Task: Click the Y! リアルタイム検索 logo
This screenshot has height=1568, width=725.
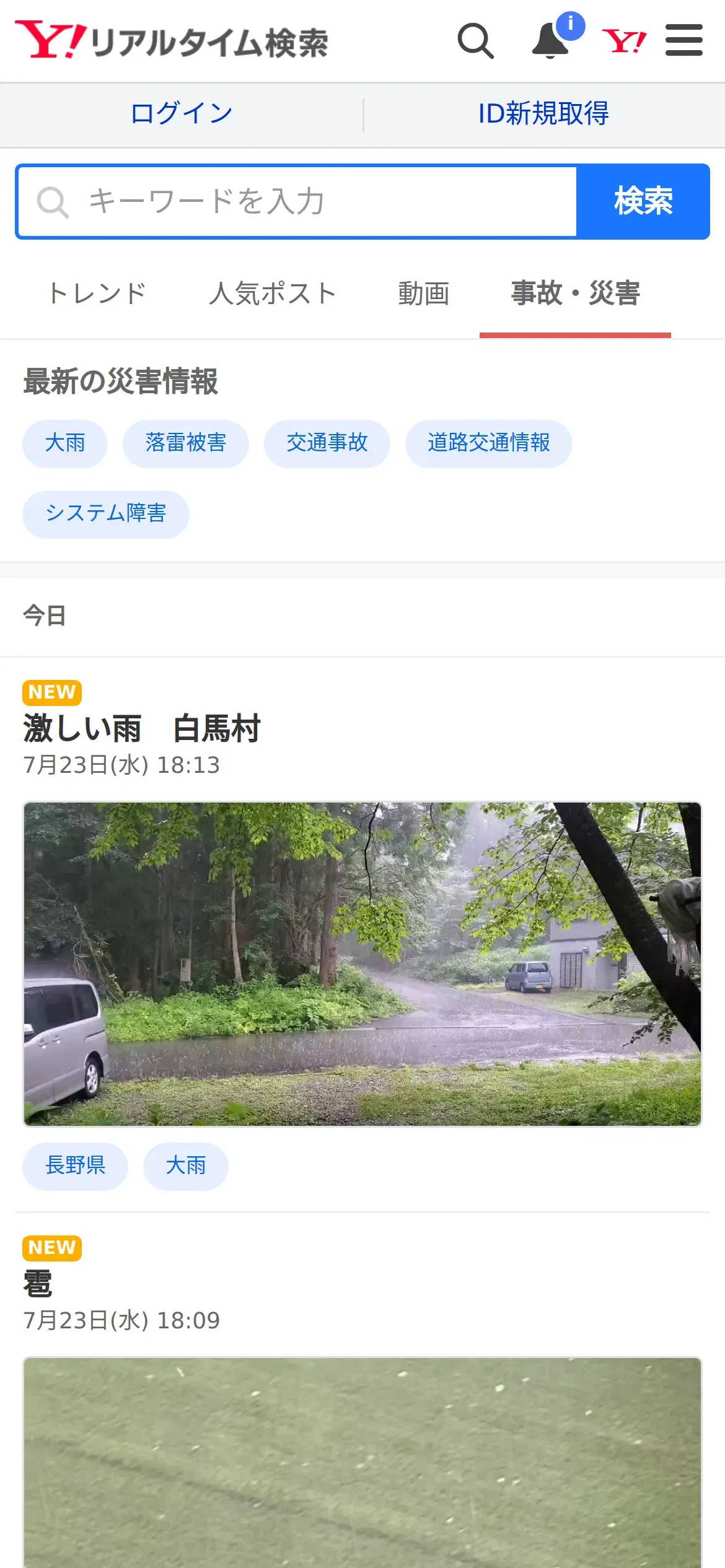Action: click(x=172, y=41)
